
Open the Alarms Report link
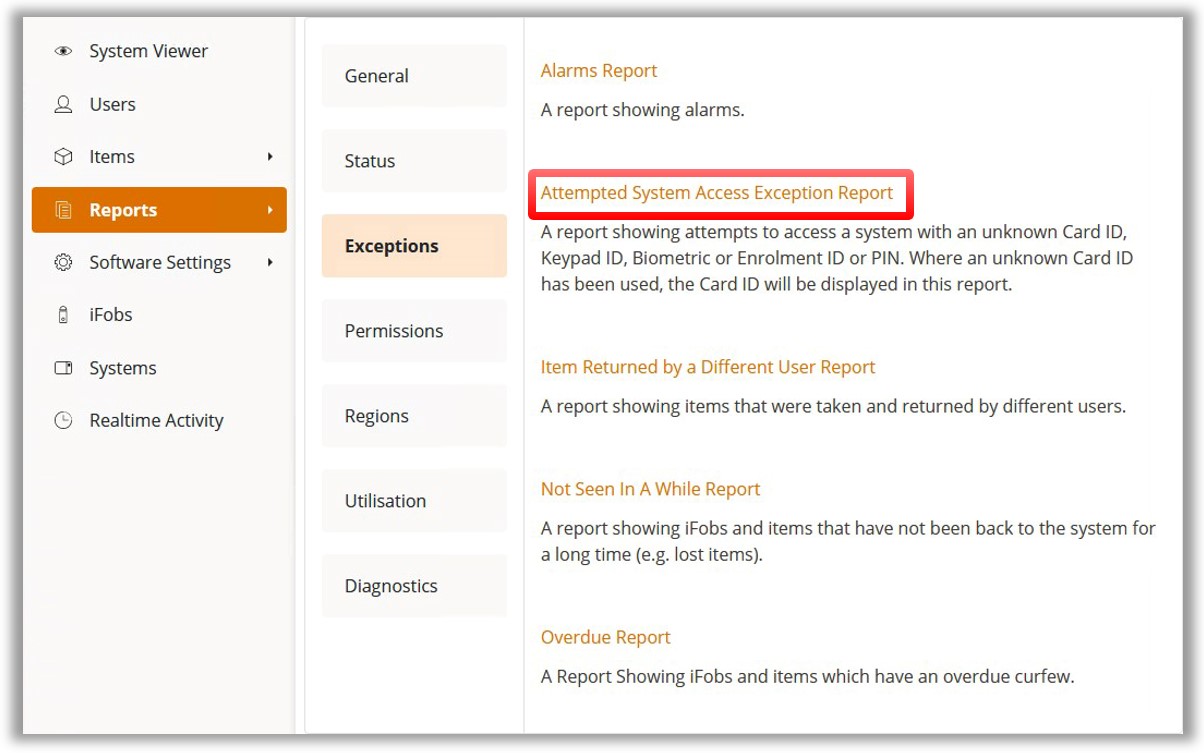pos(598,71)
